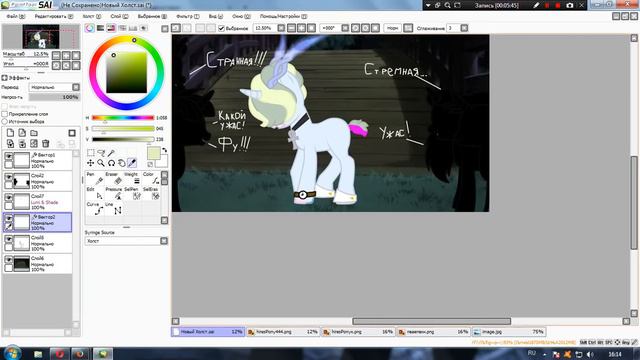Switch to the Новый Холст.sai tab
This screenshot has width=640, height=360.
208,332
